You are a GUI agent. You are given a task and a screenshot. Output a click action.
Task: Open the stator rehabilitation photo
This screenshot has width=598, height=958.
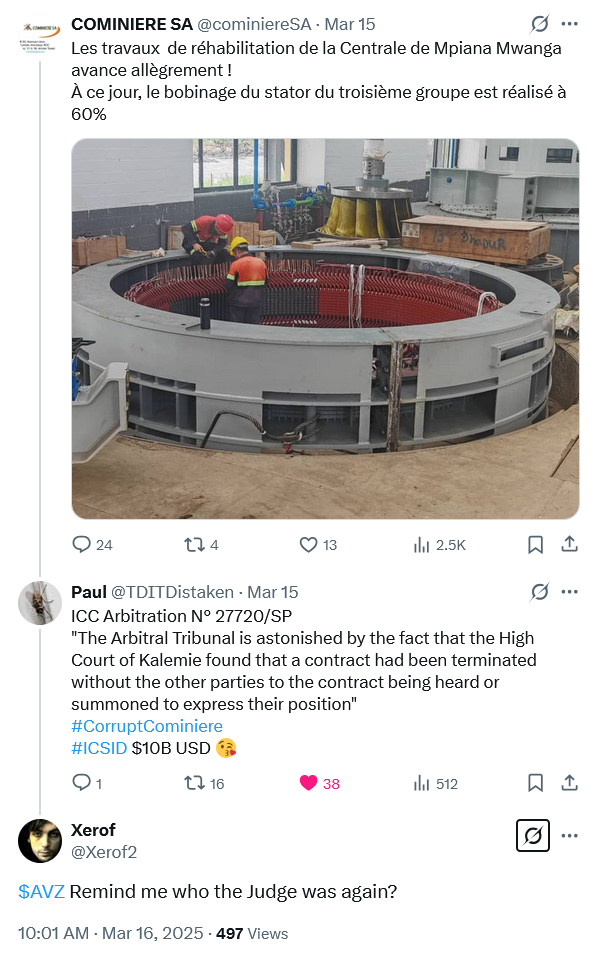click(x=325, y=329)
